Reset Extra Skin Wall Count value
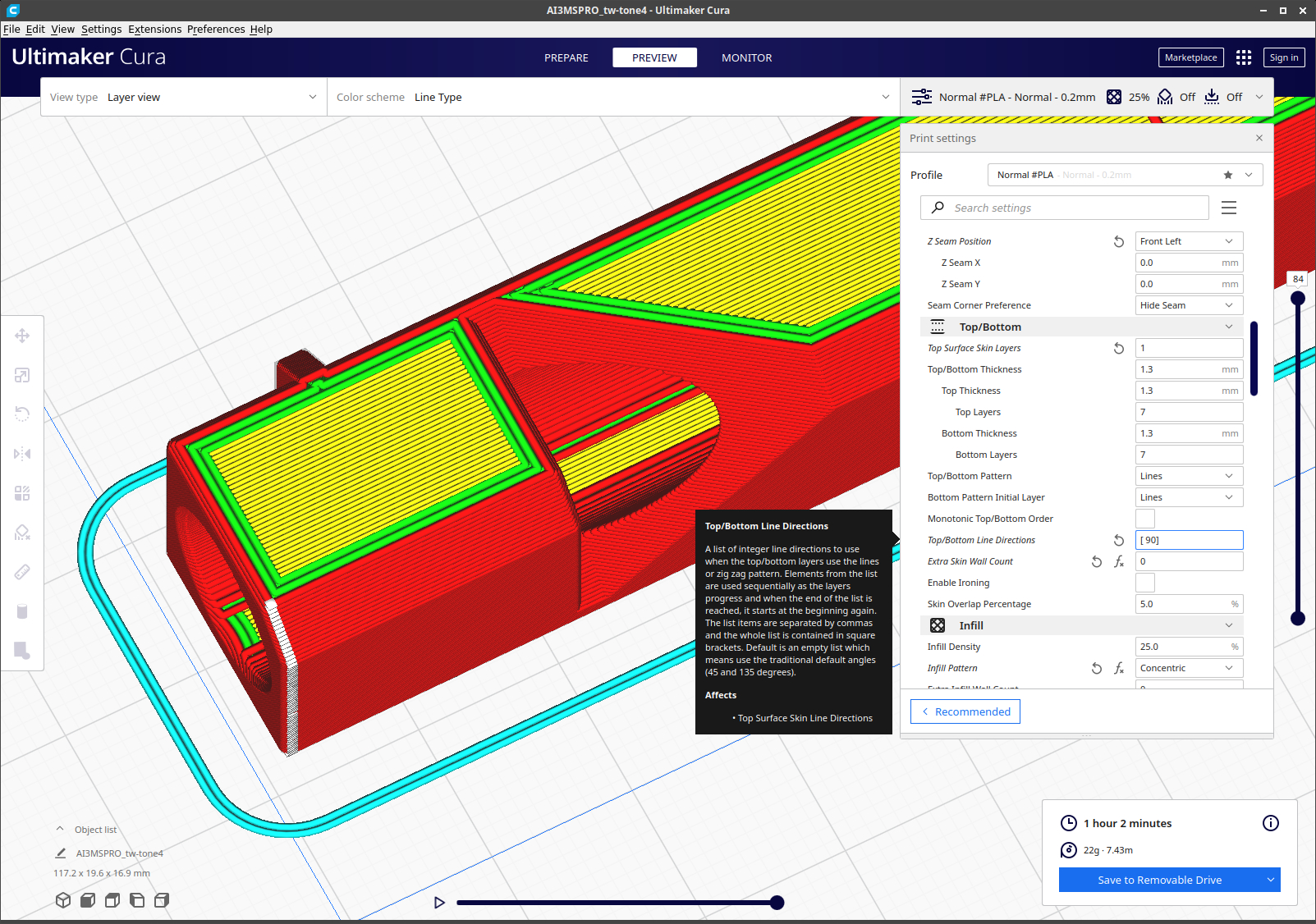This screenshot has width=1316, height=924. pos(1097,561)
